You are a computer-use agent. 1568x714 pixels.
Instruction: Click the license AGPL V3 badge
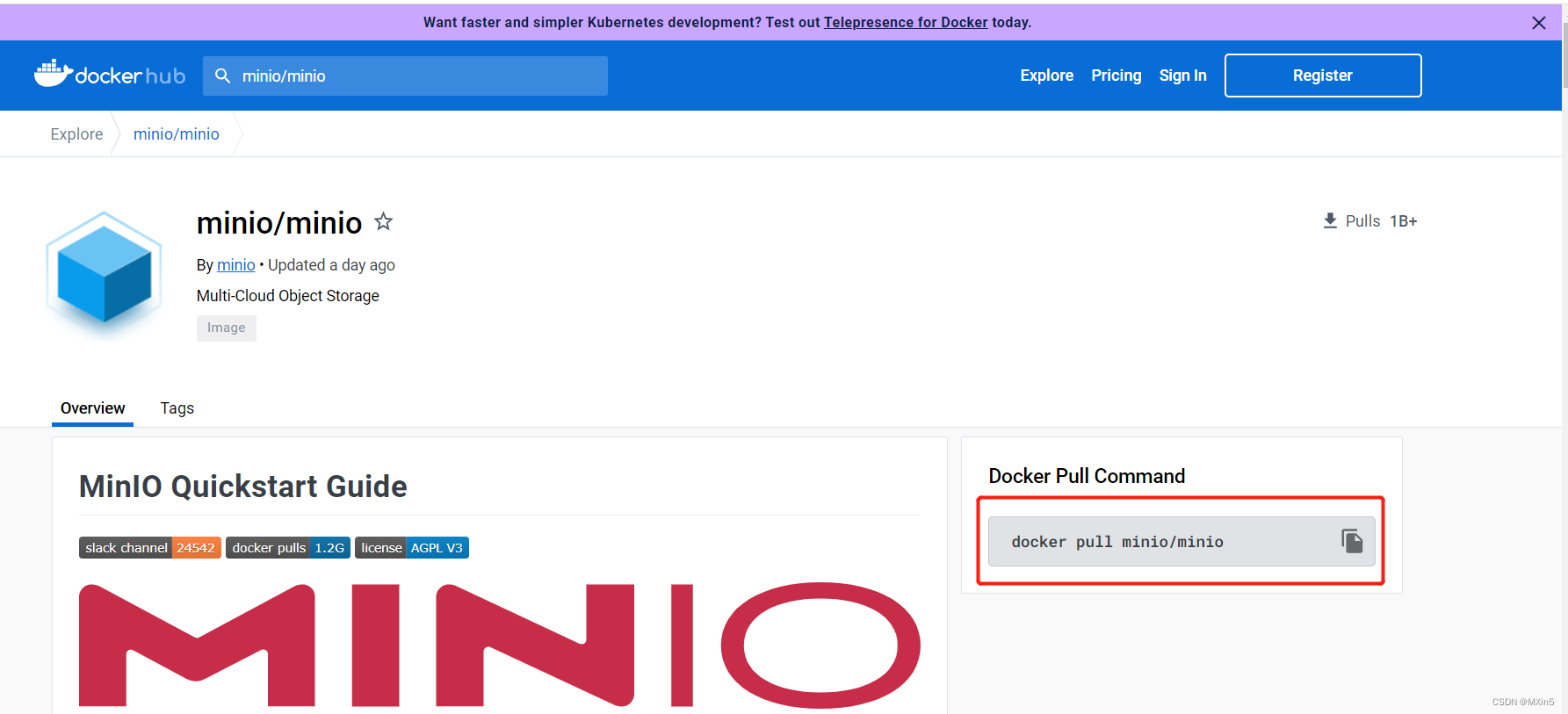412,548
